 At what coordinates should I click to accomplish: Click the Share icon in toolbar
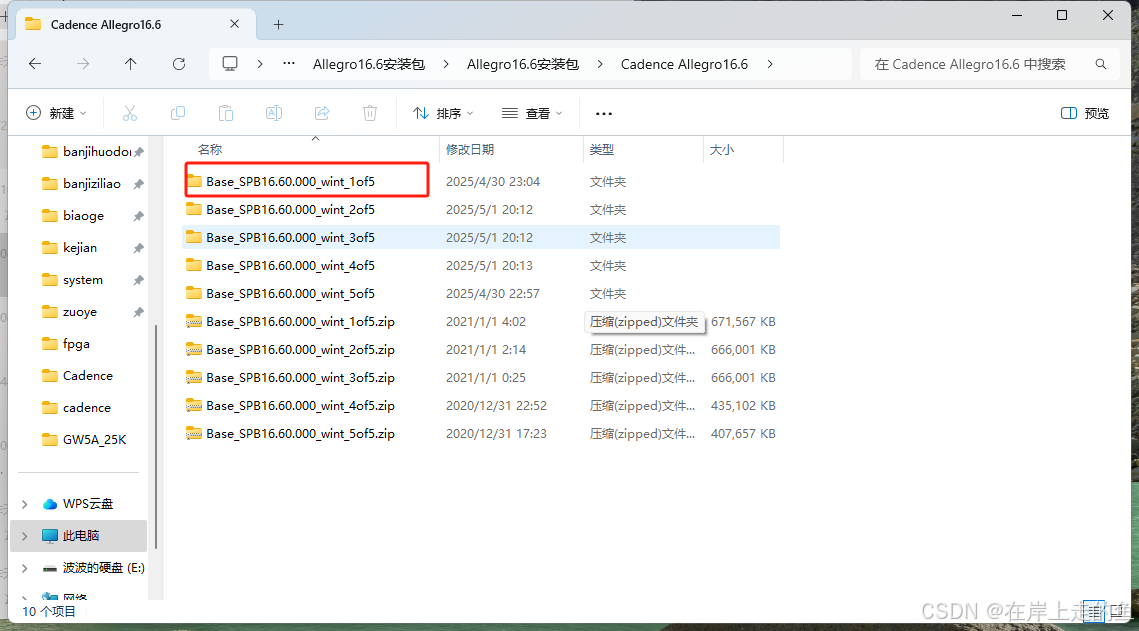coord(322,113)
